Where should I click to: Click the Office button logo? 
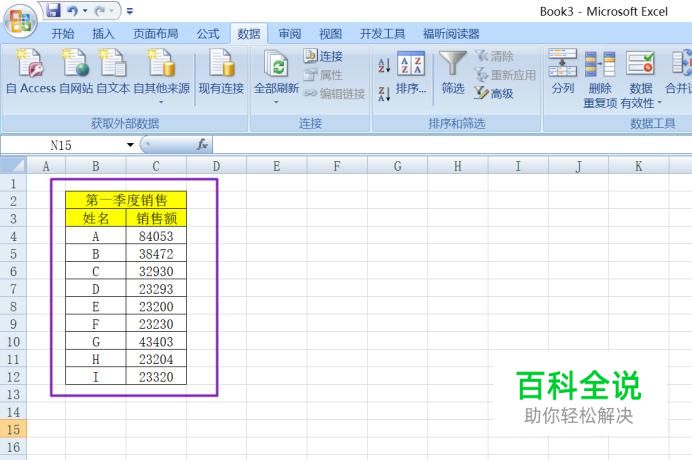(20, 22)
